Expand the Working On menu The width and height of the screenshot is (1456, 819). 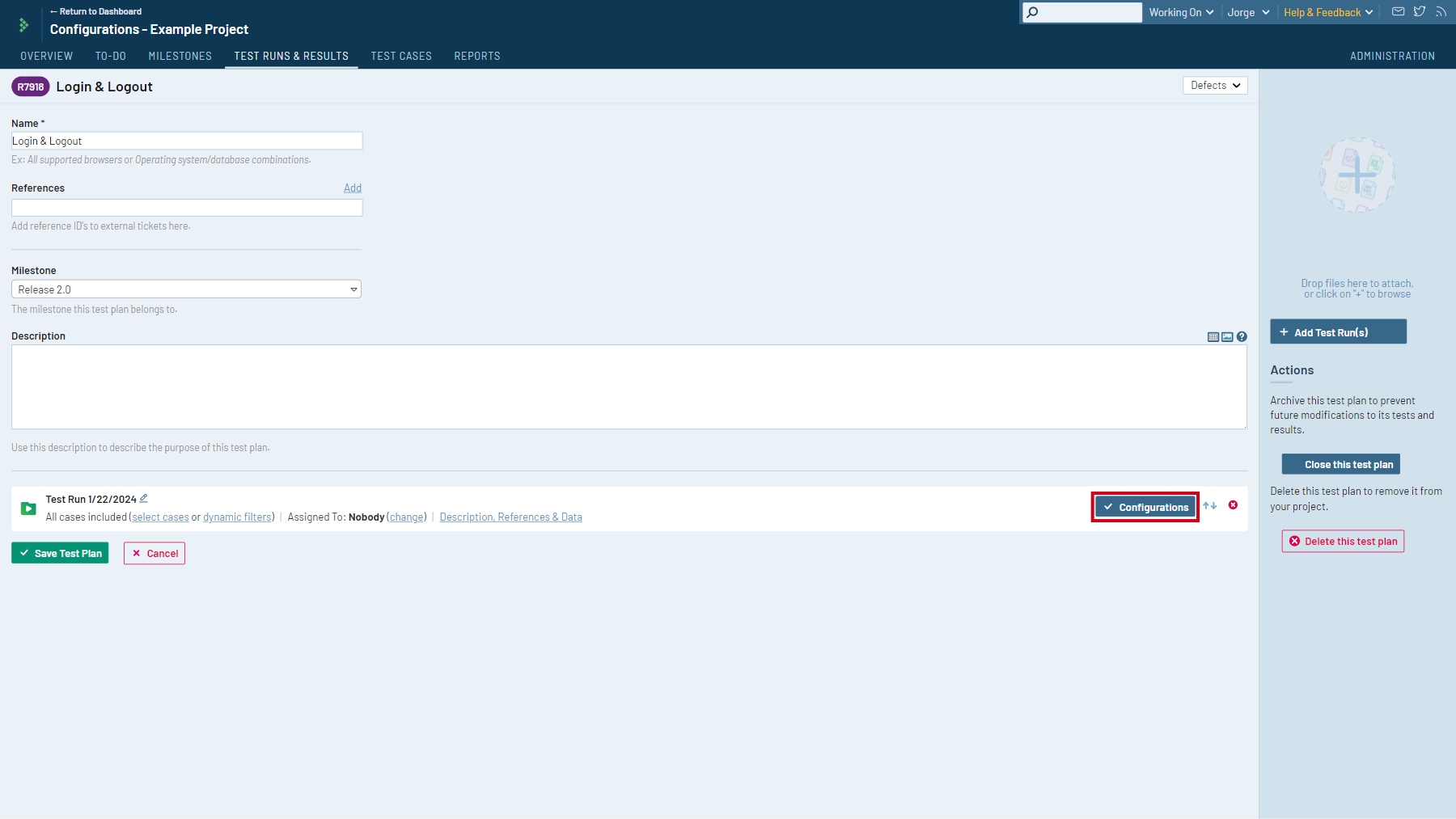pyautogui.click(x=1181, y=13)
